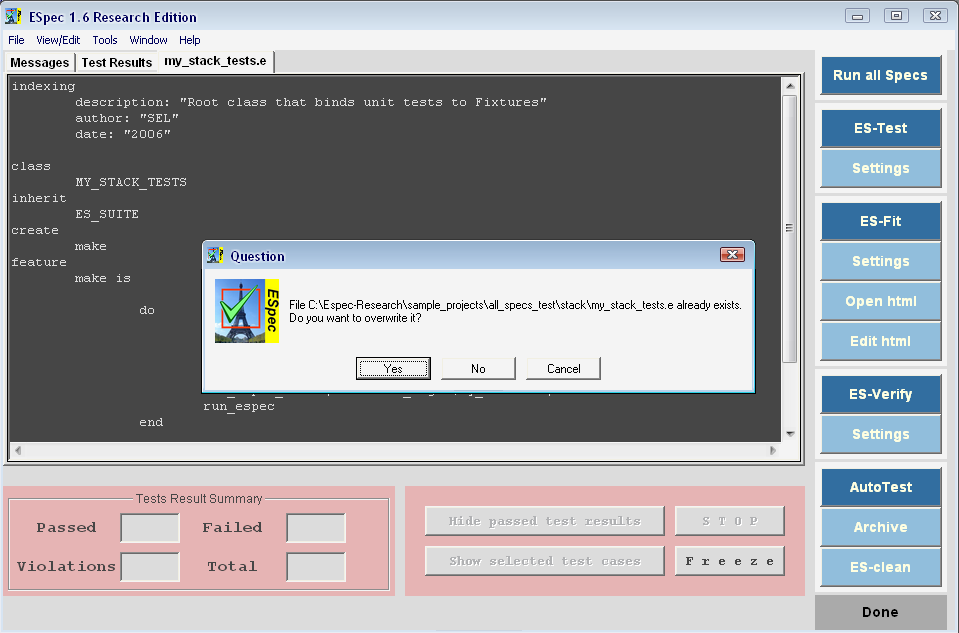Click Run all Specs button
The height and width of the screenshot is (633, 959).
tap(880, 75)
